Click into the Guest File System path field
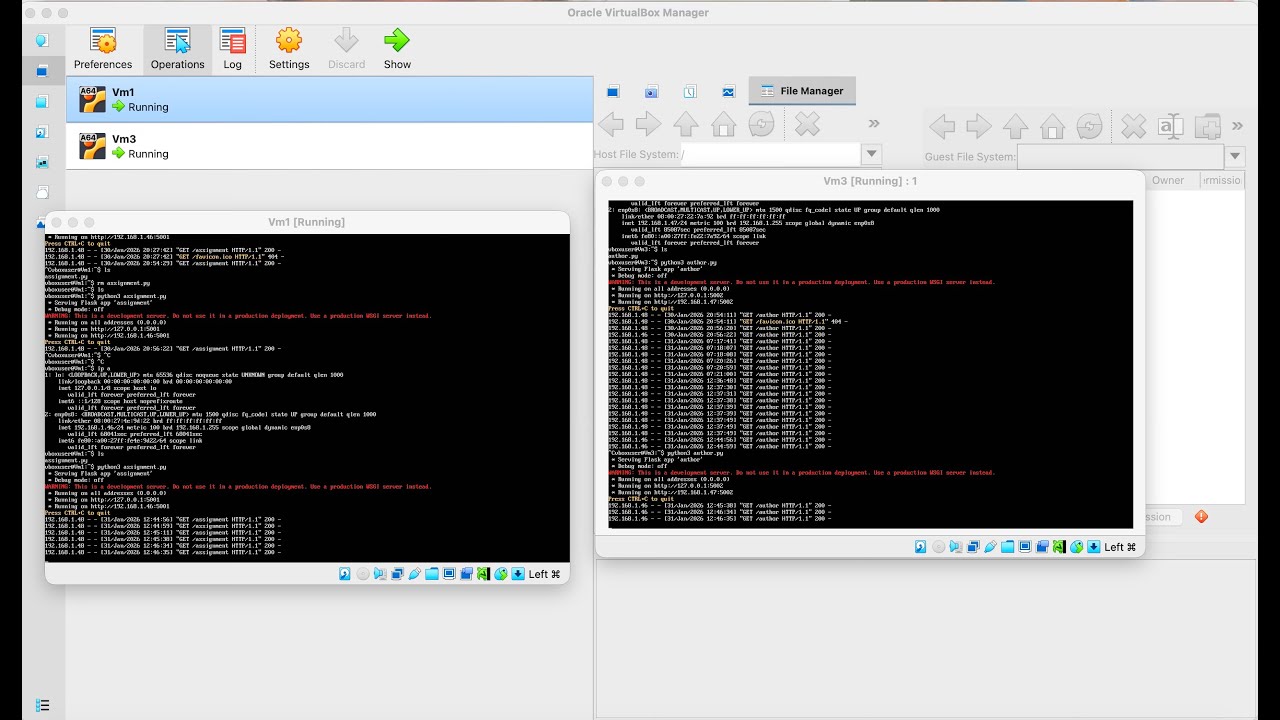 pyautogui.click(x=1120, y=157)
